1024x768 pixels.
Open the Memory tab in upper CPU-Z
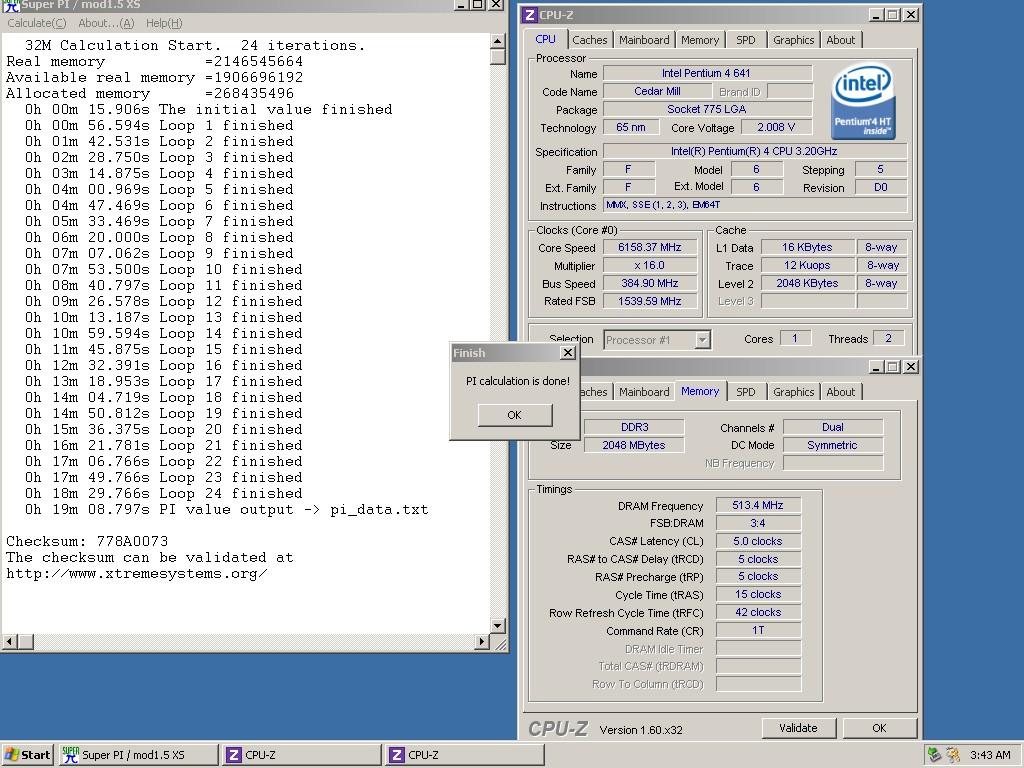pos(699,40)
